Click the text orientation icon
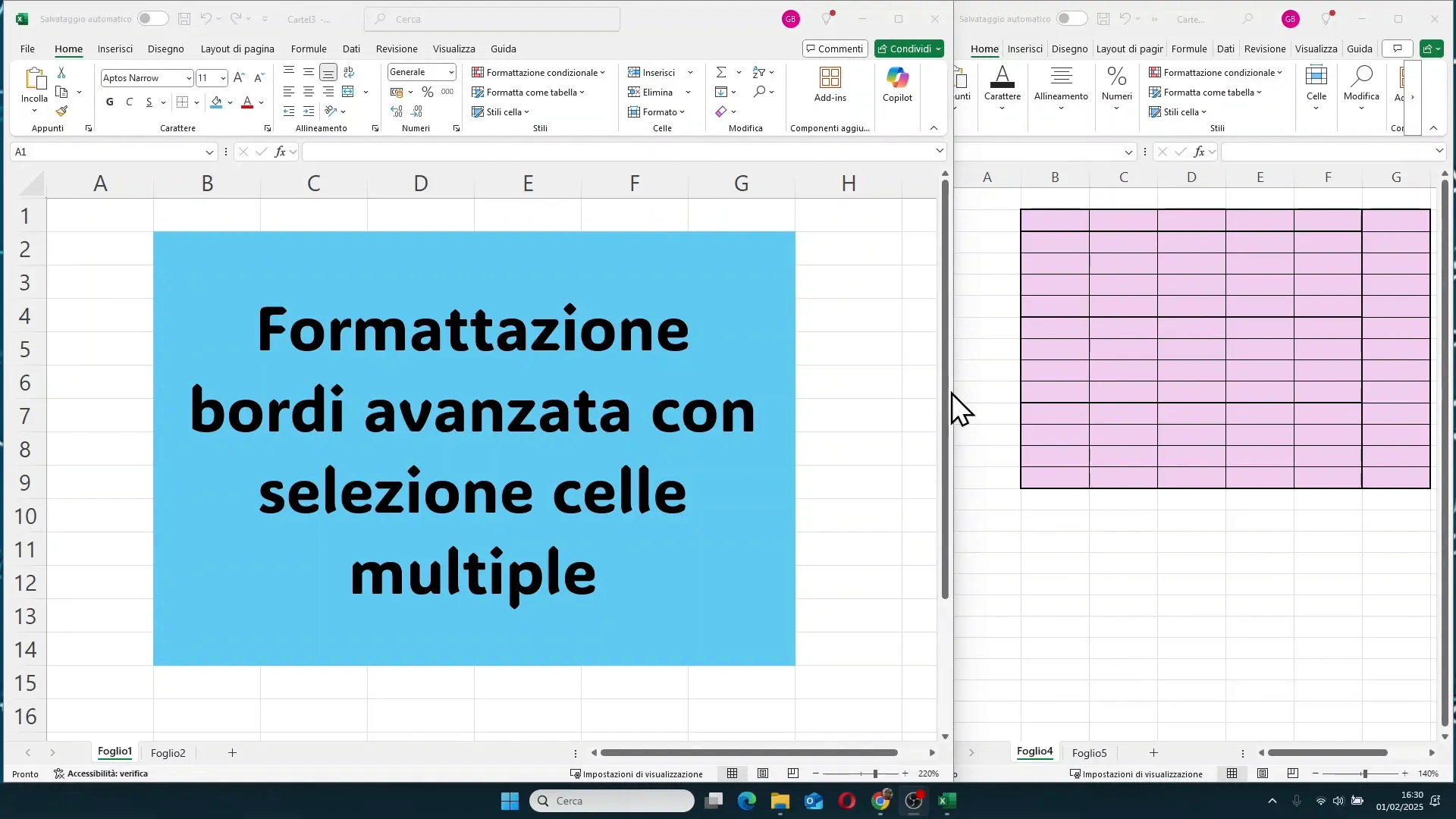1456x819 pixels. (331, 111)
